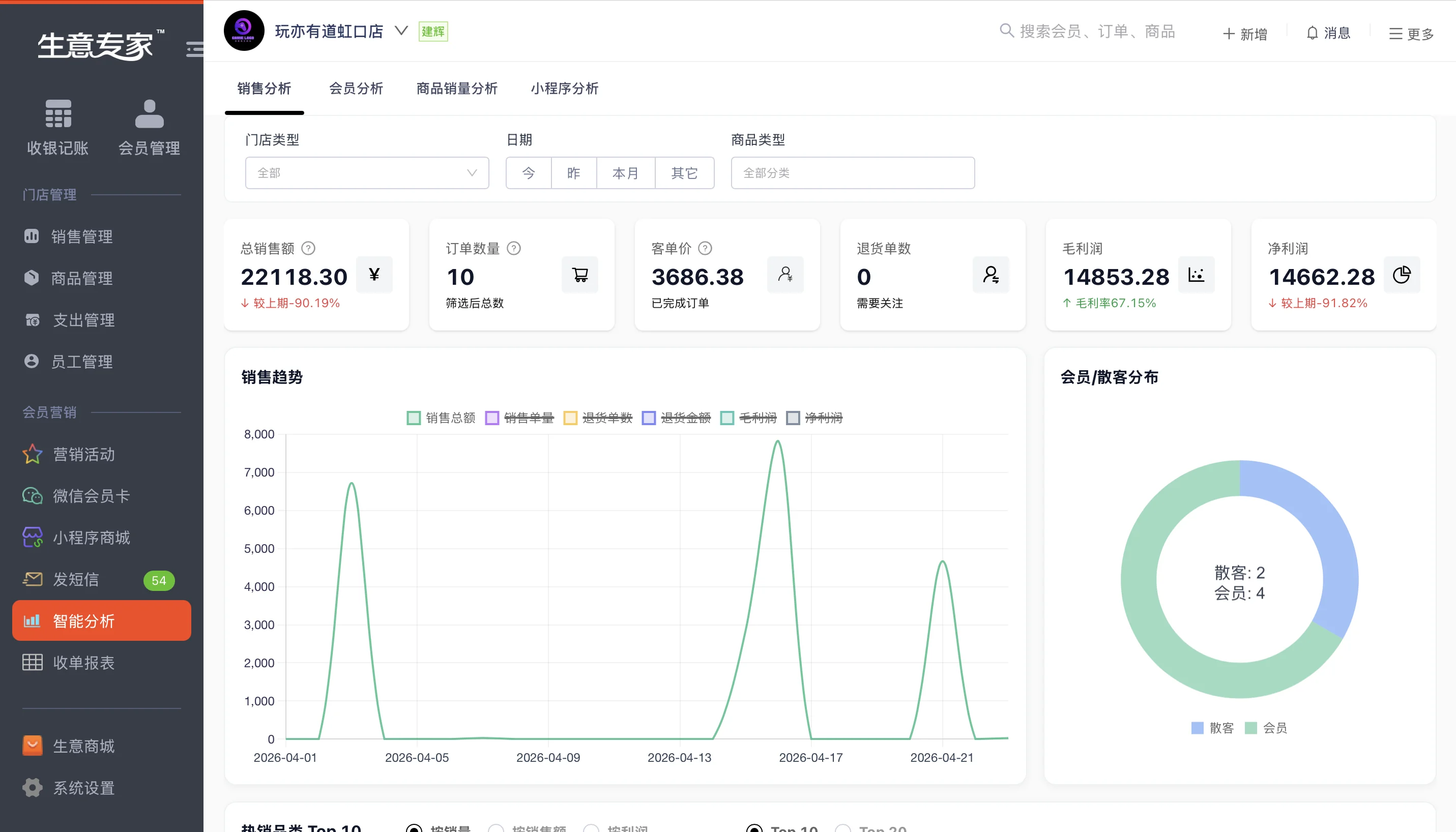Toggle the 毛利润 legend series
The image size is (1456, 832).
(749, 418)
